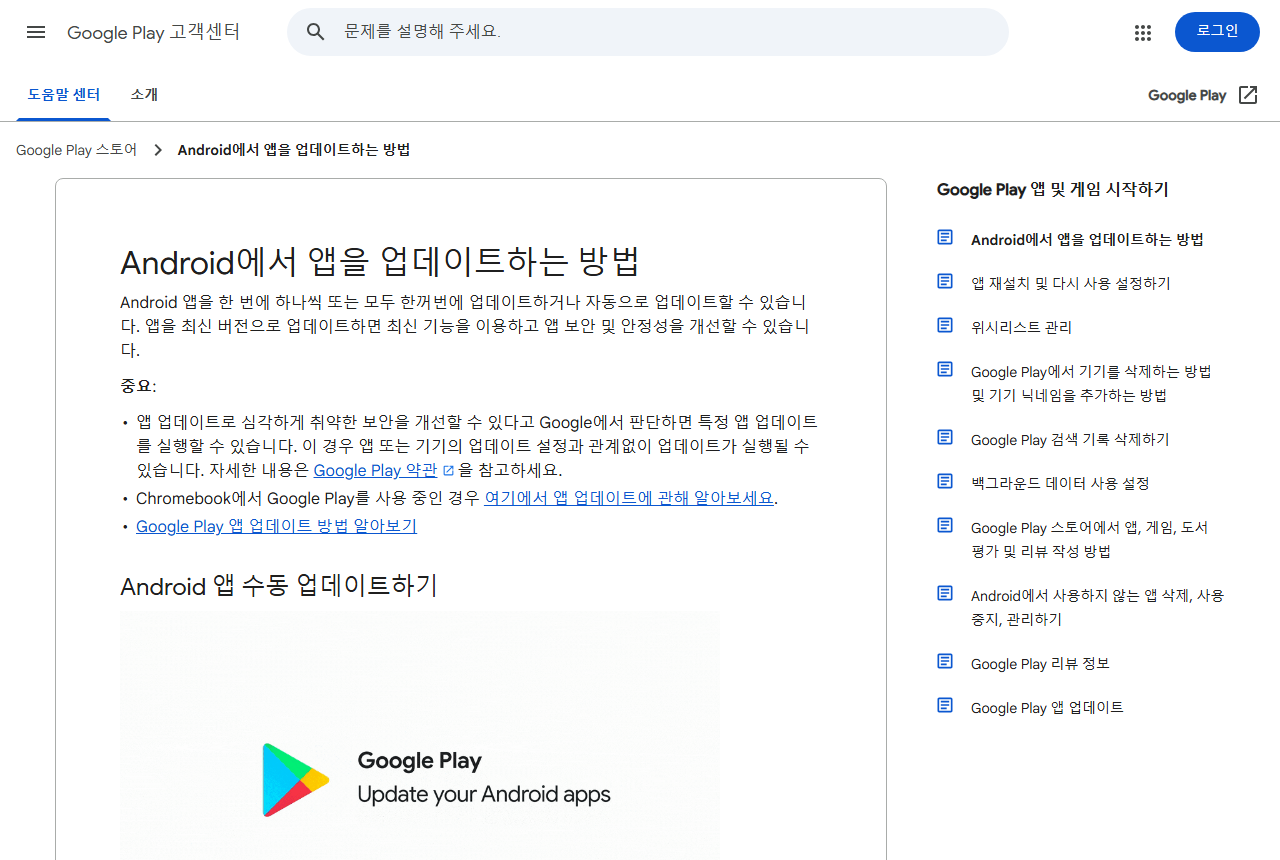Play the 'Update your Android apps' video

click(x=420, y=735)
